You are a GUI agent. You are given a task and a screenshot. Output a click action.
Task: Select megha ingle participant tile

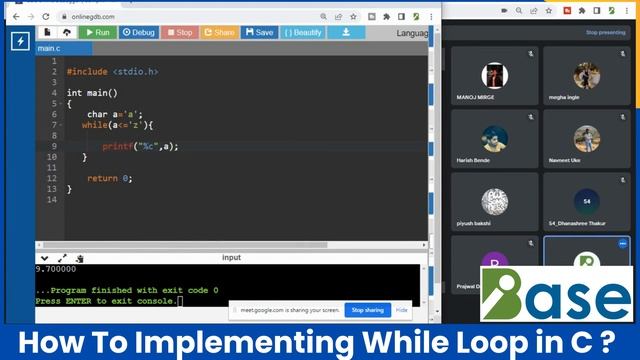point(587,76)
